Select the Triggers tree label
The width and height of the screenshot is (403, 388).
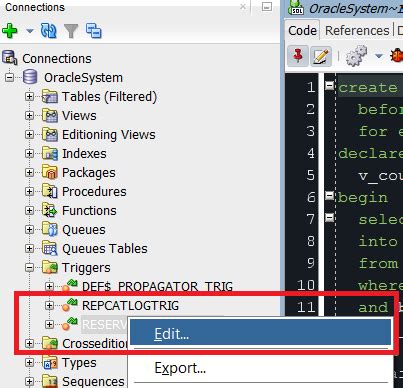86,268
